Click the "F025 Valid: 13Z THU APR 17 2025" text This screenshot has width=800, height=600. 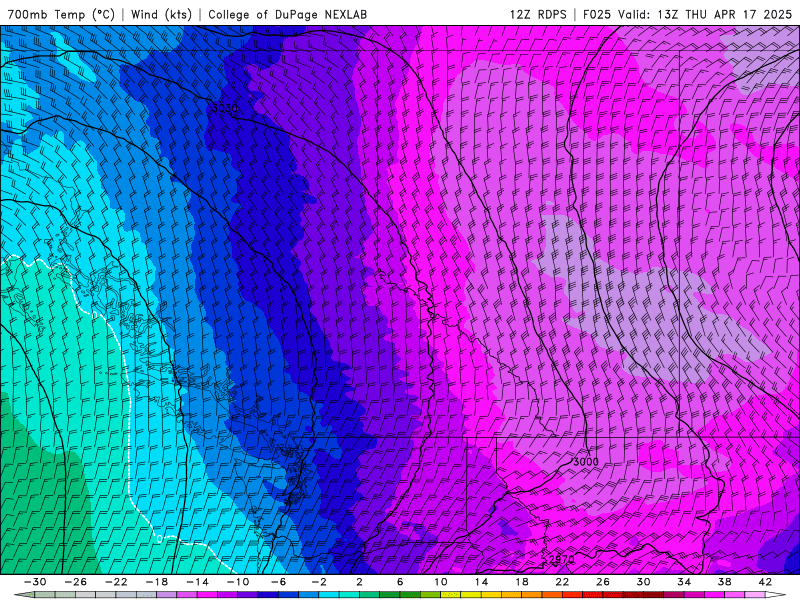[687, 14]
